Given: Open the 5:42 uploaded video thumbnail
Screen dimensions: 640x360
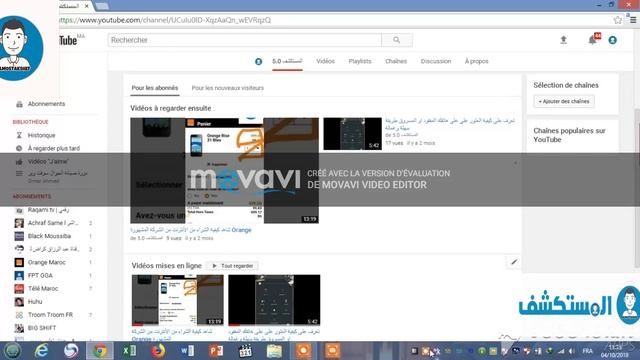Looking at the screenshot, I should pyautogui.click(x=274, y=300).
